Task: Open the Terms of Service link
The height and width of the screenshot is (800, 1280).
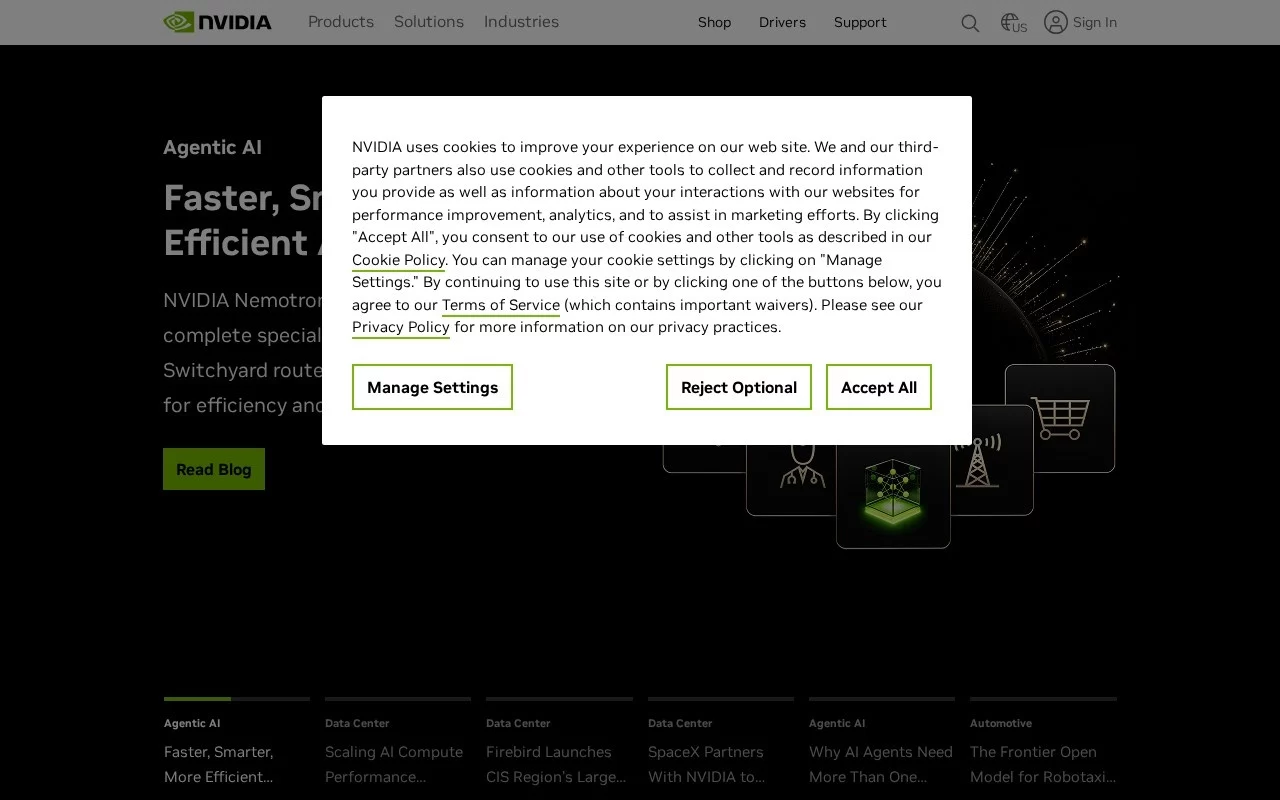Action: 501,305
